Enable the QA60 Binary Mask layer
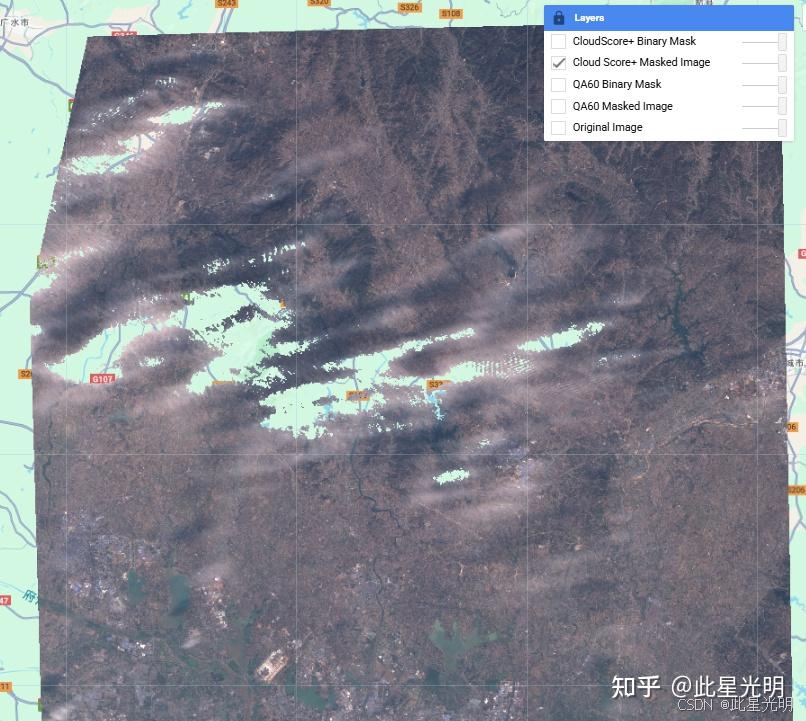The image size is (806, 721). point(557,84)
